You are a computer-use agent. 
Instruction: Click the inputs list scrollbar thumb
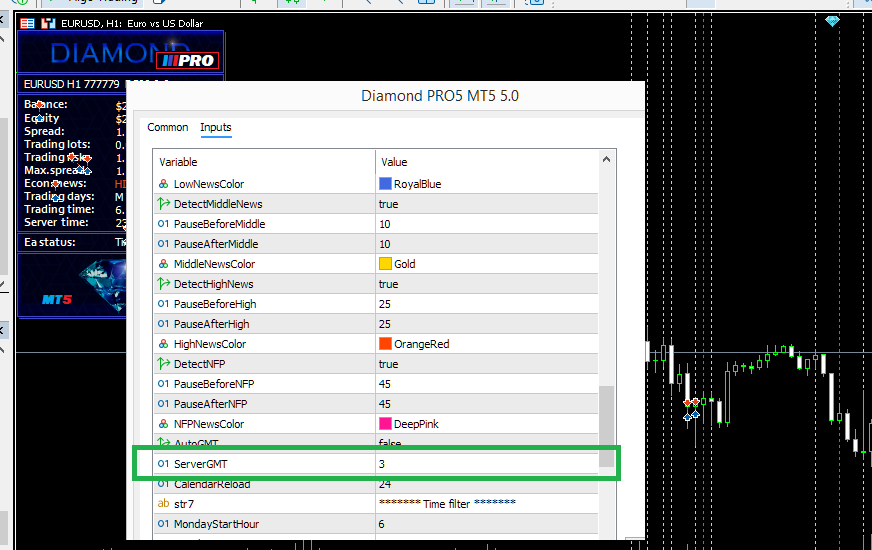pyautogui.click(x=606, y=427)
